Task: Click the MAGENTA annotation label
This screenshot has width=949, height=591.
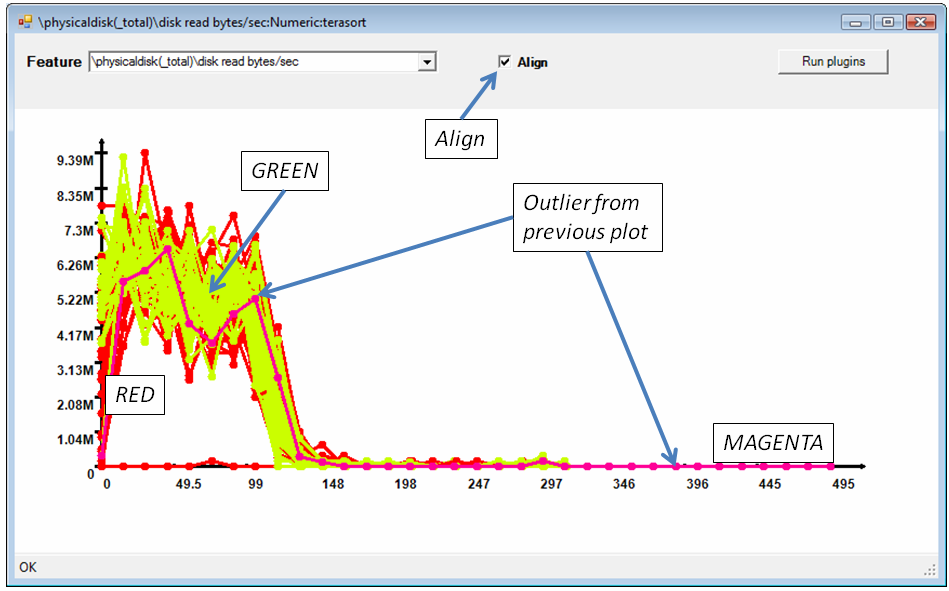Action: coord(773,441)
